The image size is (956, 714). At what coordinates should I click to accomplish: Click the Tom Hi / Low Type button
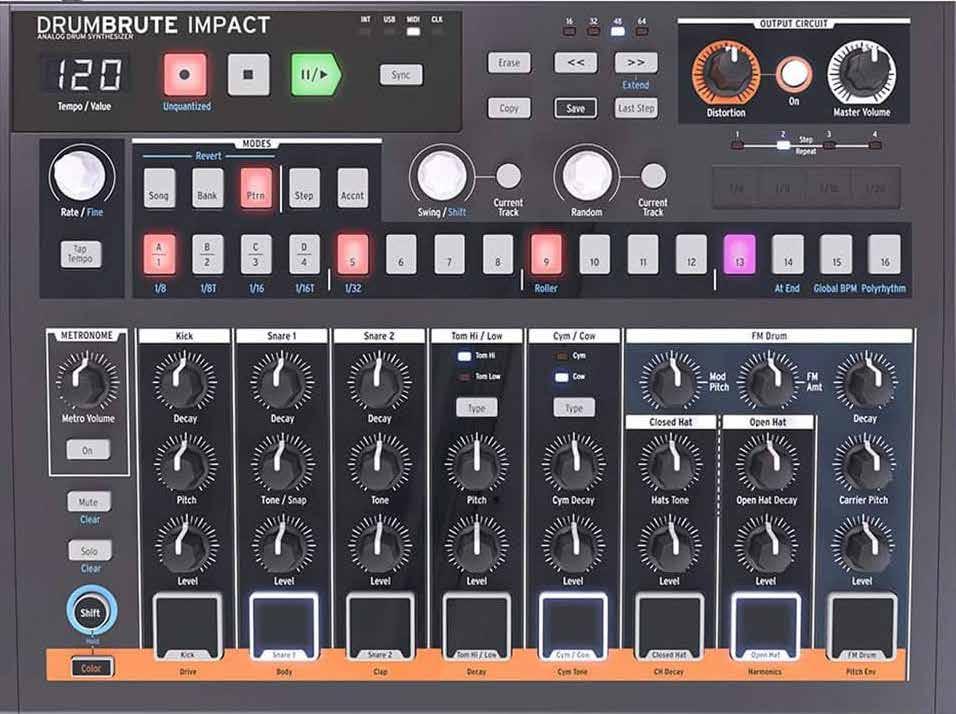coord(477,408)
